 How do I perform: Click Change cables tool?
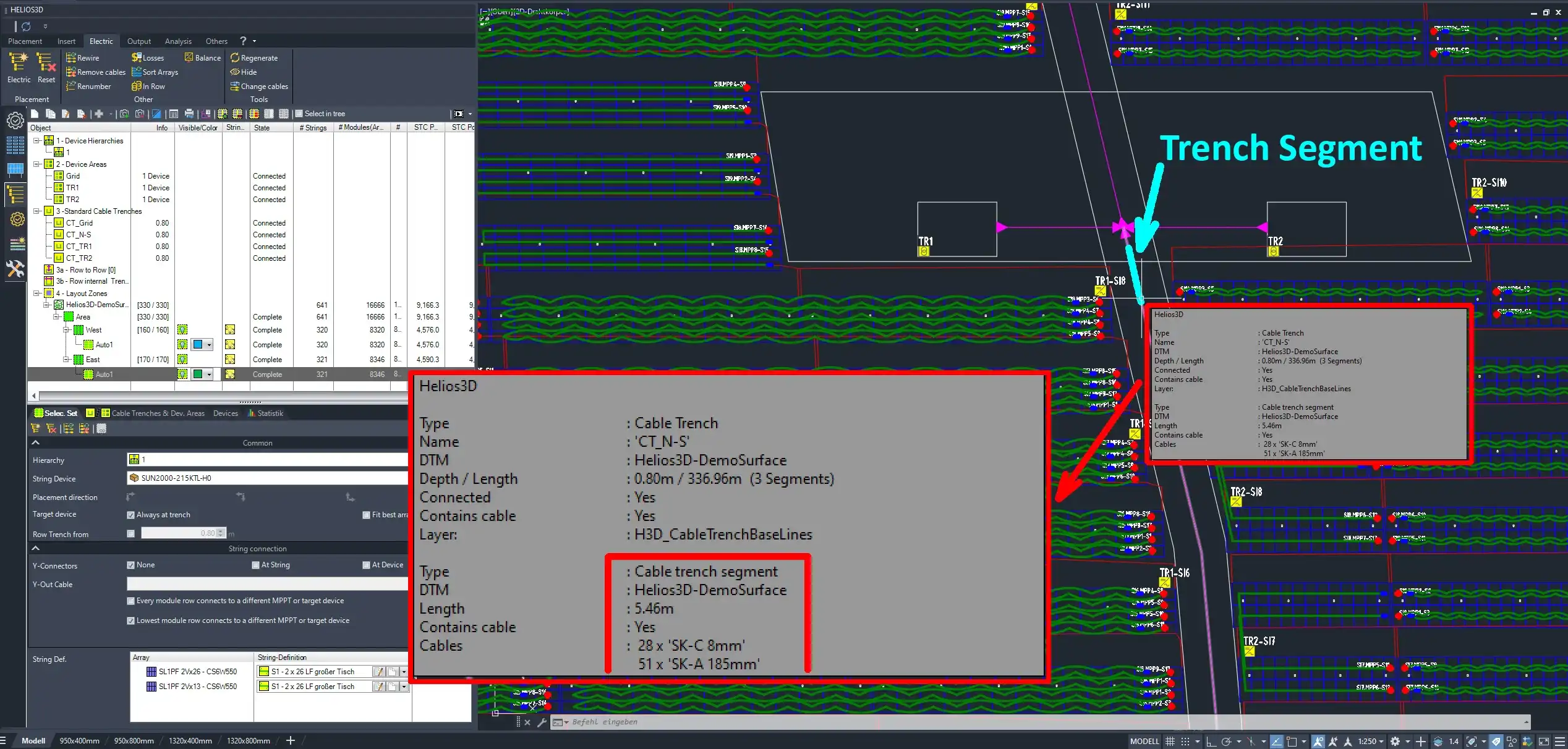tap(259, 87)
